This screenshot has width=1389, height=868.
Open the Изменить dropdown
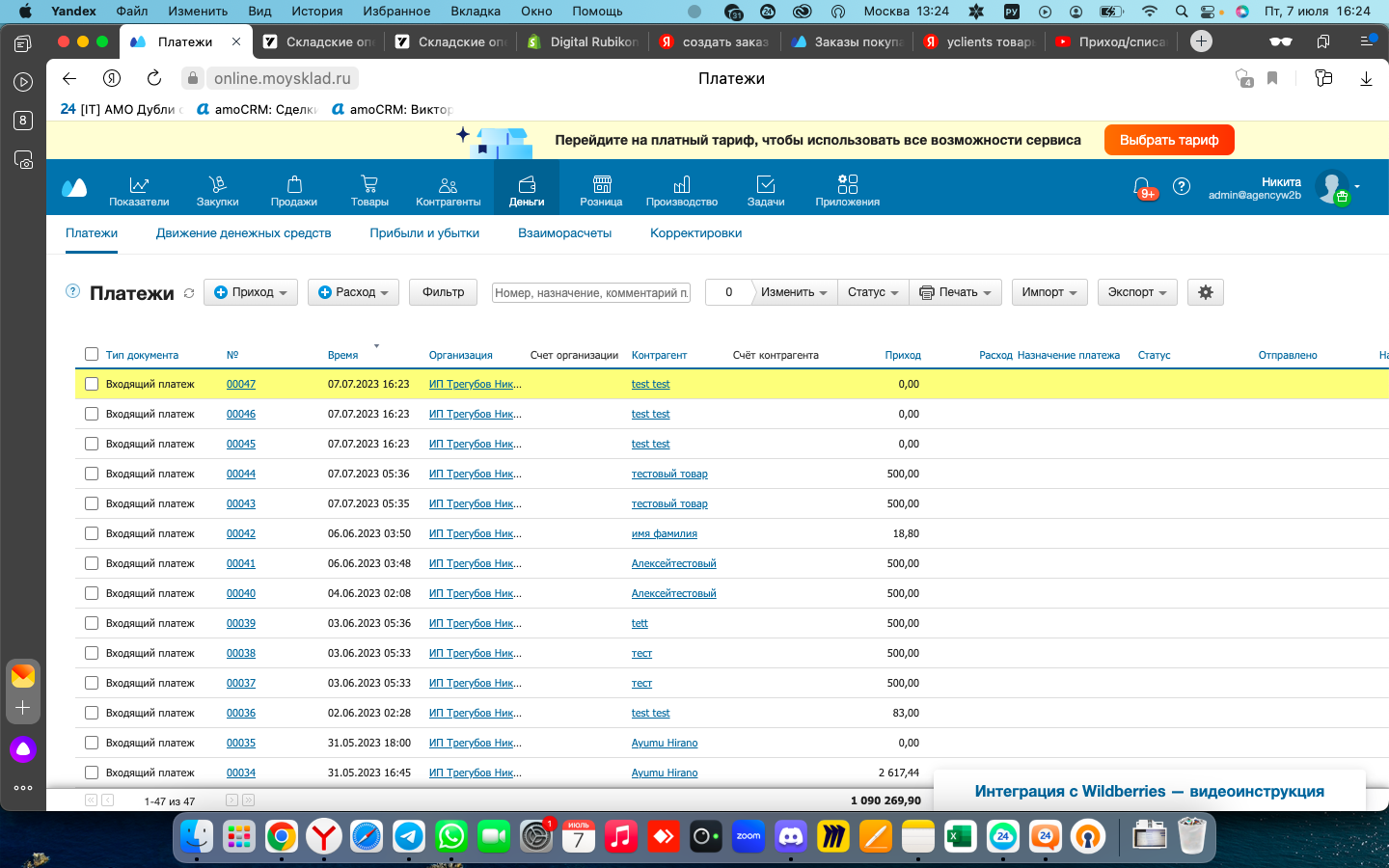tap(794, 292)
